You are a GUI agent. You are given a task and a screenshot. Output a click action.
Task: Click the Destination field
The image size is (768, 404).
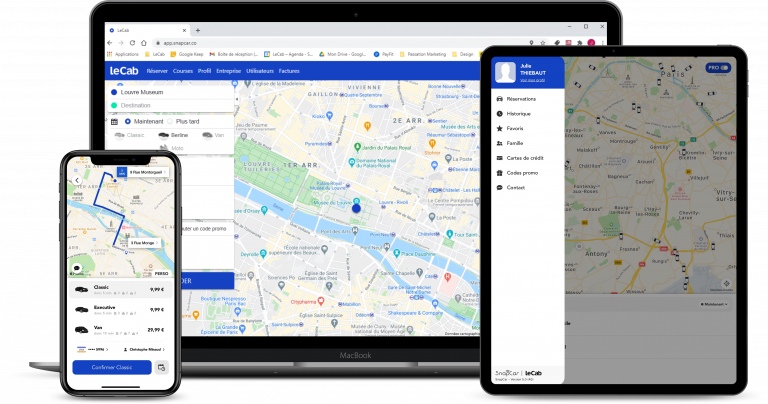tap(170, 105)
